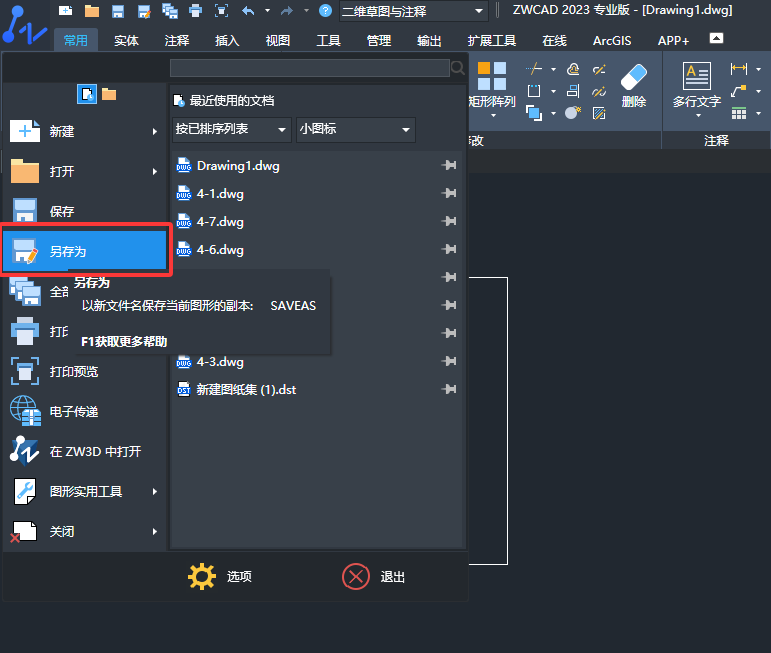The image size is (771, 653).
Task: Pin Drawing1.dwg to the recent list
Action: click(449, 165)
